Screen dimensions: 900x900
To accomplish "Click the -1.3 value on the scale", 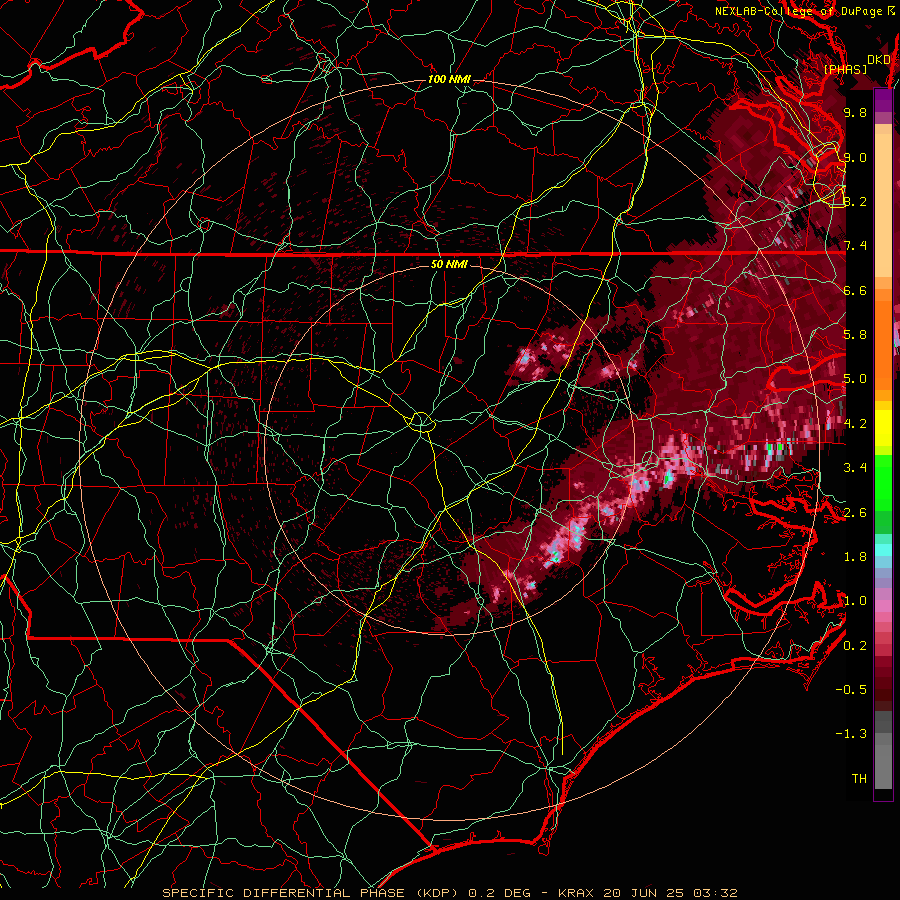I will tap(851, 734).
